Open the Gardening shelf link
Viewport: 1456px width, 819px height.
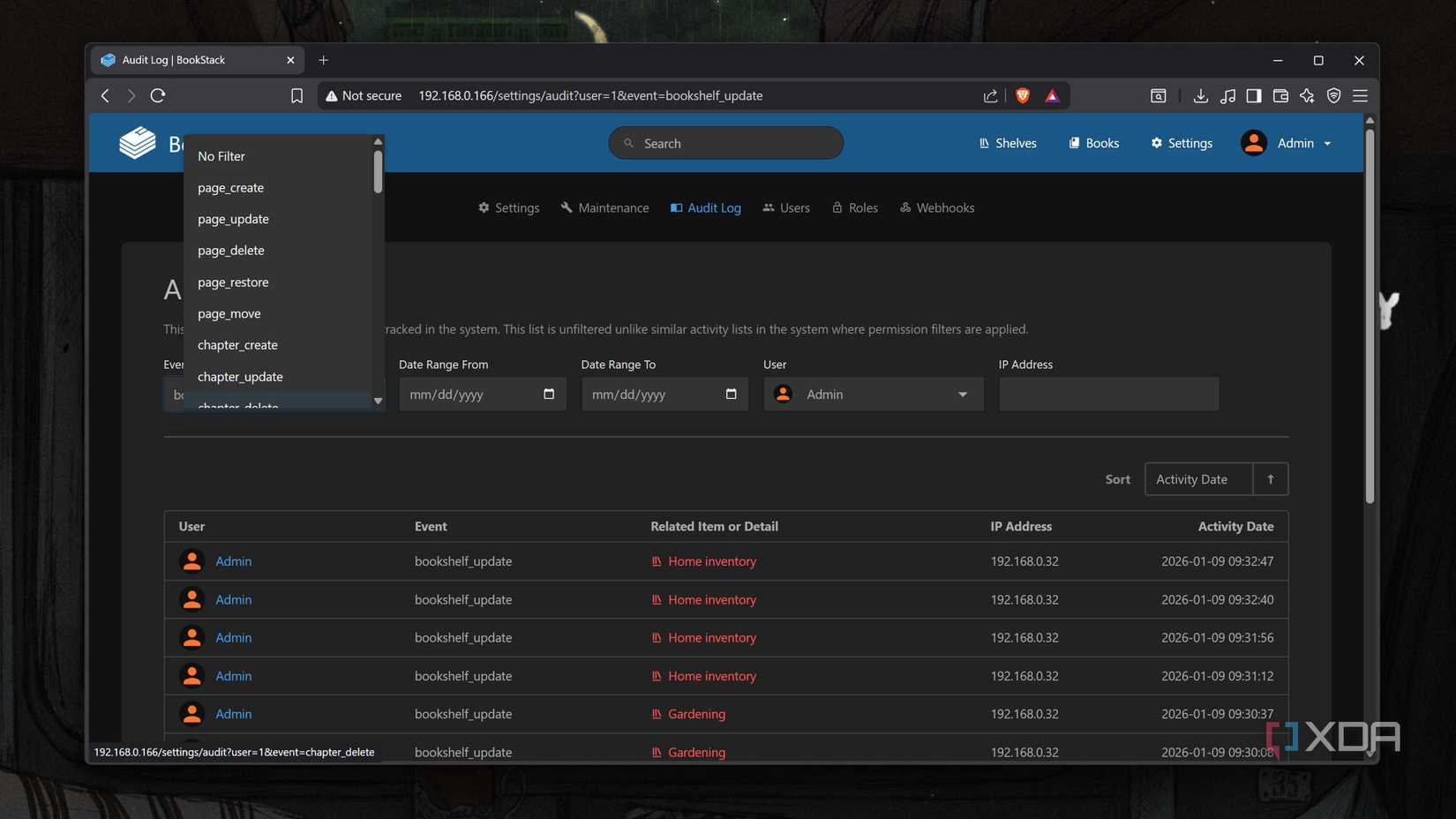tap(696, 714)
